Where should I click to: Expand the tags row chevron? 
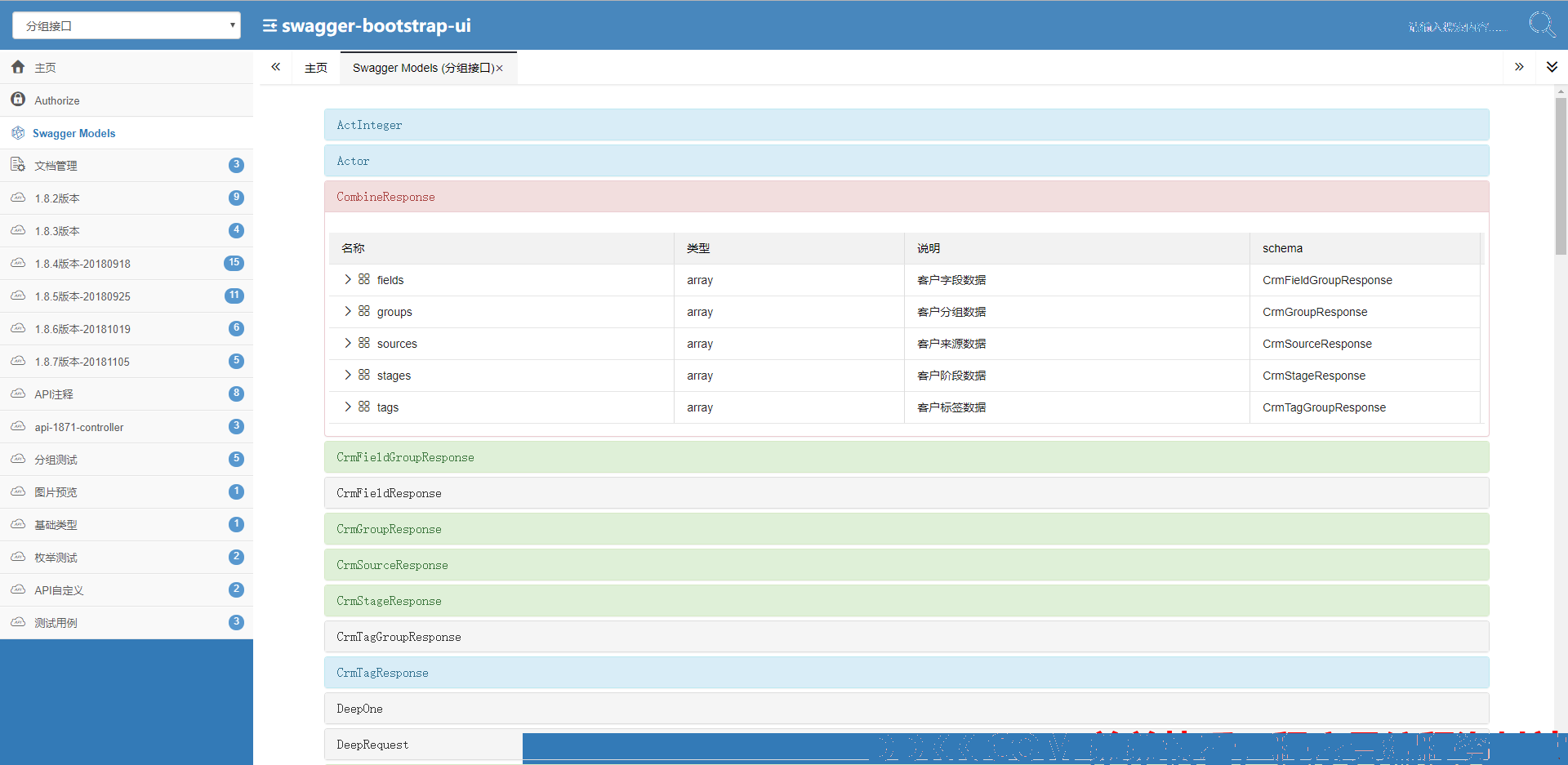(x=348, y=407)
